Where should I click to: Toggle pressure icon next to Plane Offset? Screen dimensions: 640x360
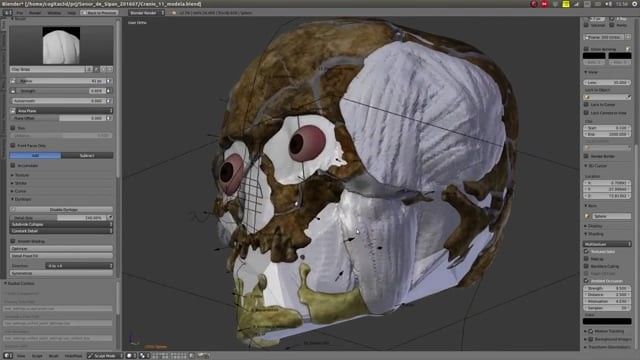coord(109,118)
